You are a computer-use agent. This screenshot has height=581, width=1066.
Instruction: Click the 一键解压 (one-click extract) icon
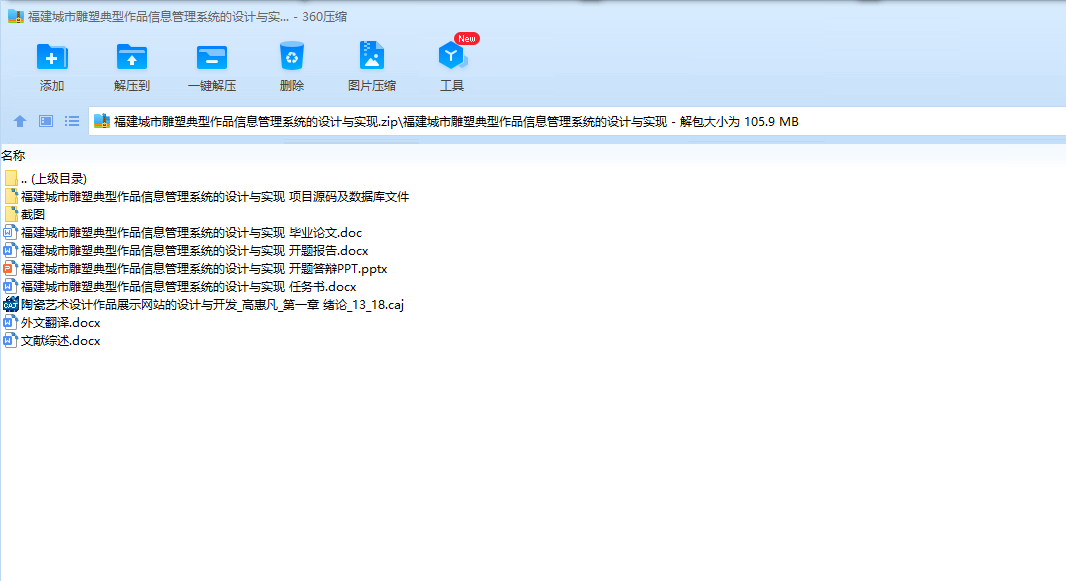click(212, 57)
